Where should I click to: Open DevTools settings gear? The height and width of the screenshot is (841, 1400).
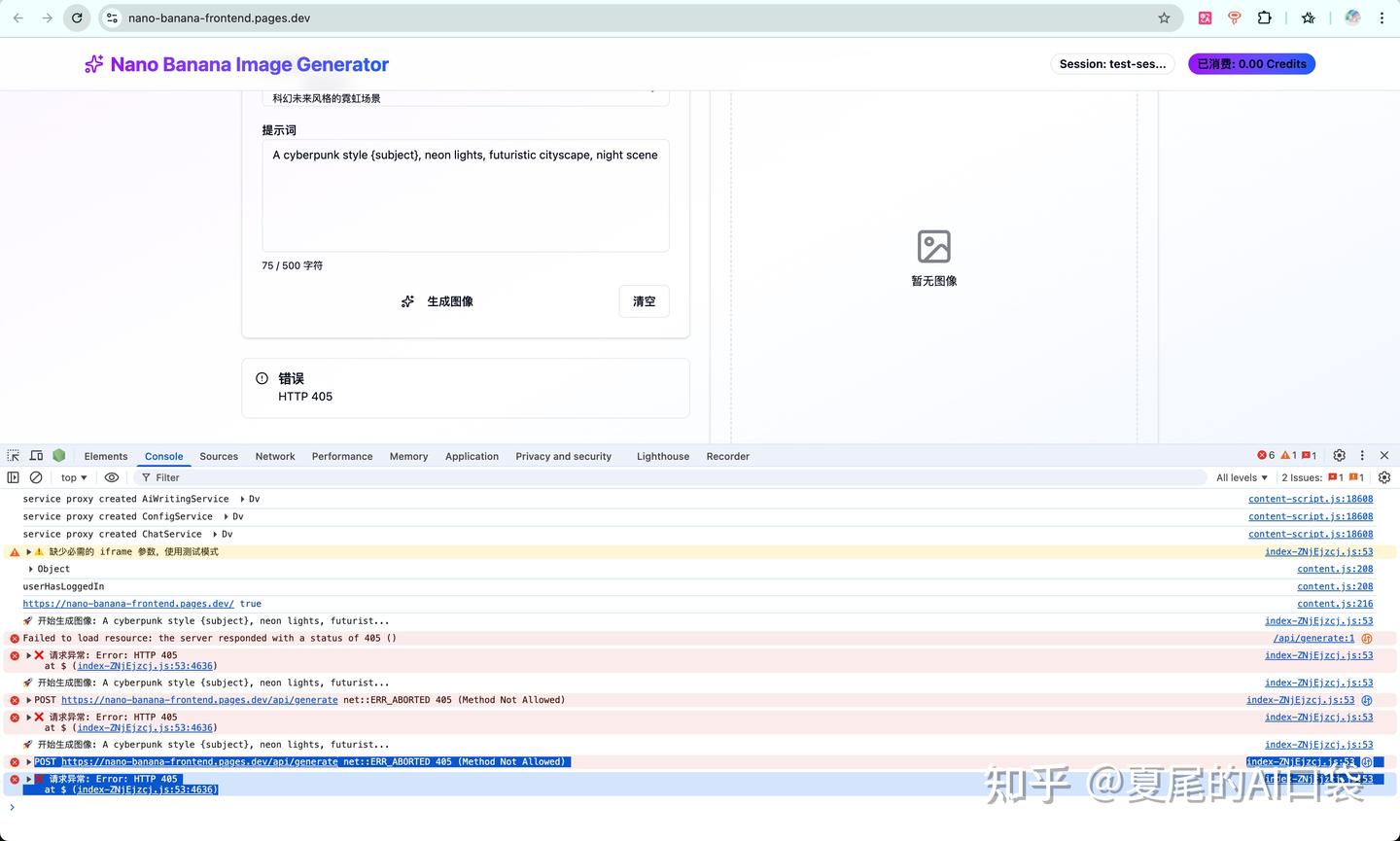[1339, 455]
